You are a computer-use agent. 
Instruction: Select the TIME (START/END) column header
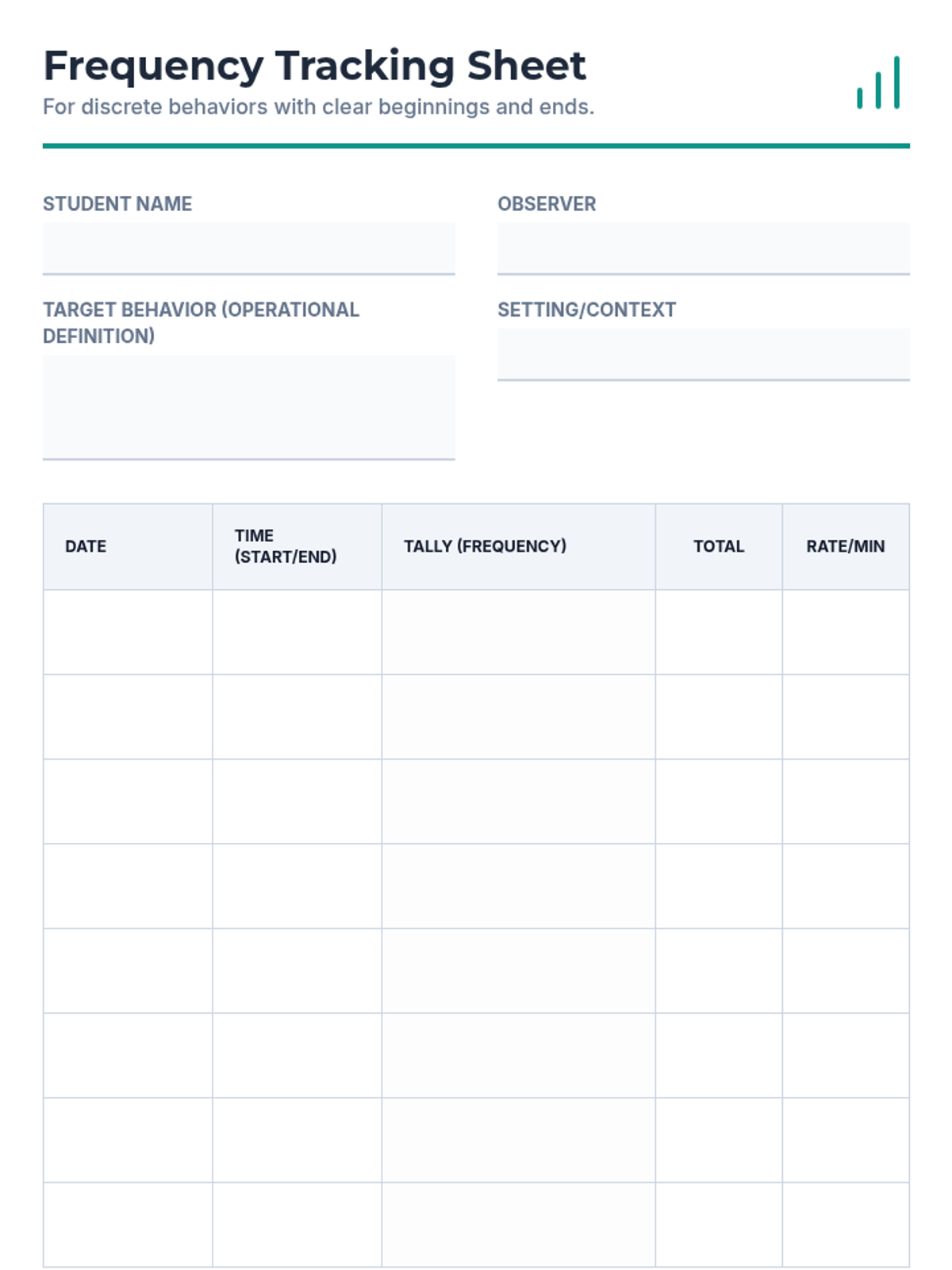click(297, 546)
